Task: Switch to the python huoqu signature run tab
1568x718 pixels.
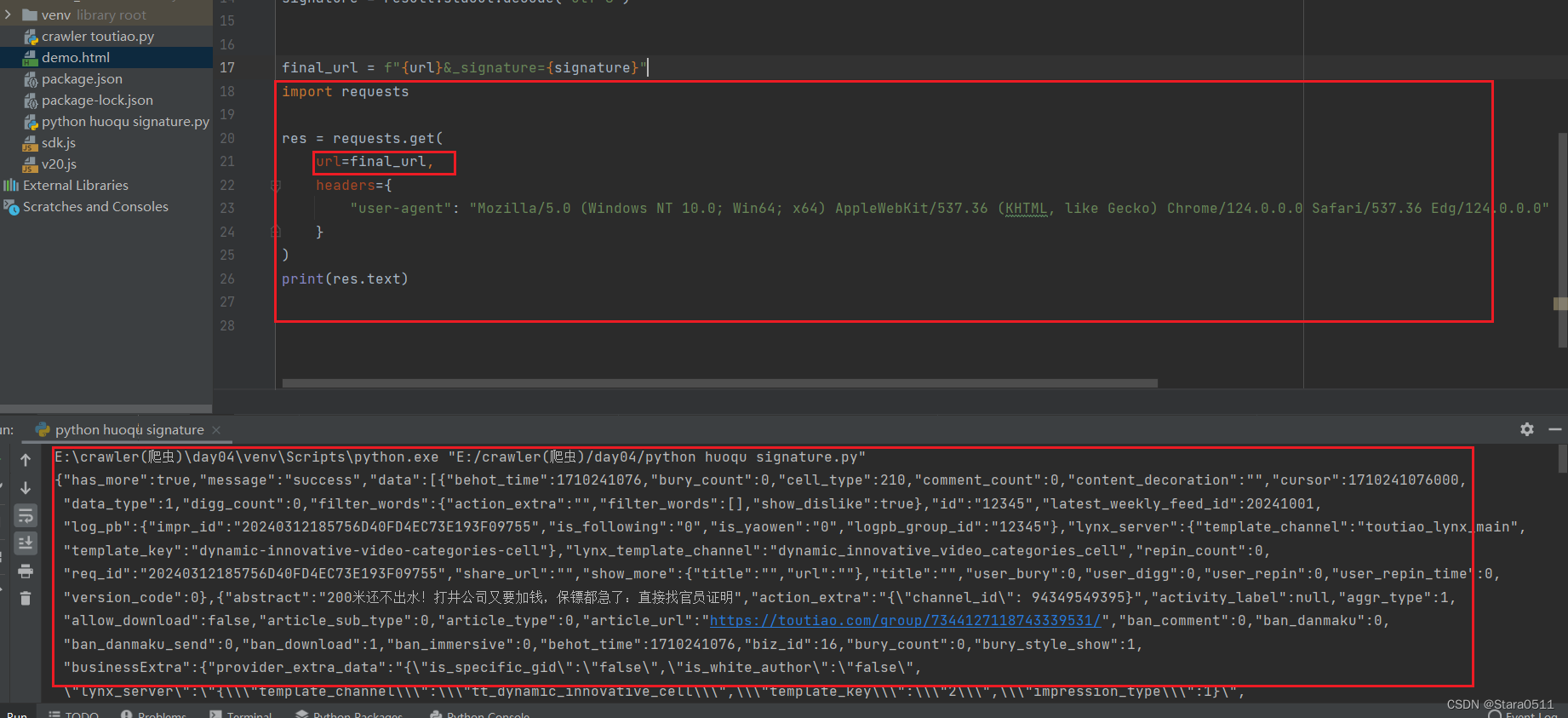Action: pyautogui.click(x=129, y=429)
